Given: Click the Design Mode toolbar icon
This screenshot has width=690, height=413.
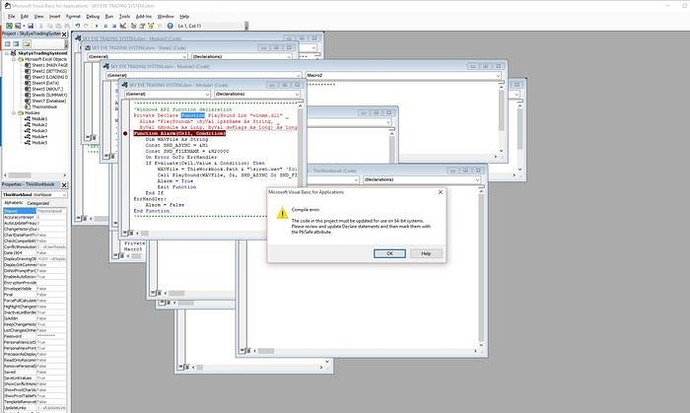Looking at the screenshot, I should click(123, 26).
